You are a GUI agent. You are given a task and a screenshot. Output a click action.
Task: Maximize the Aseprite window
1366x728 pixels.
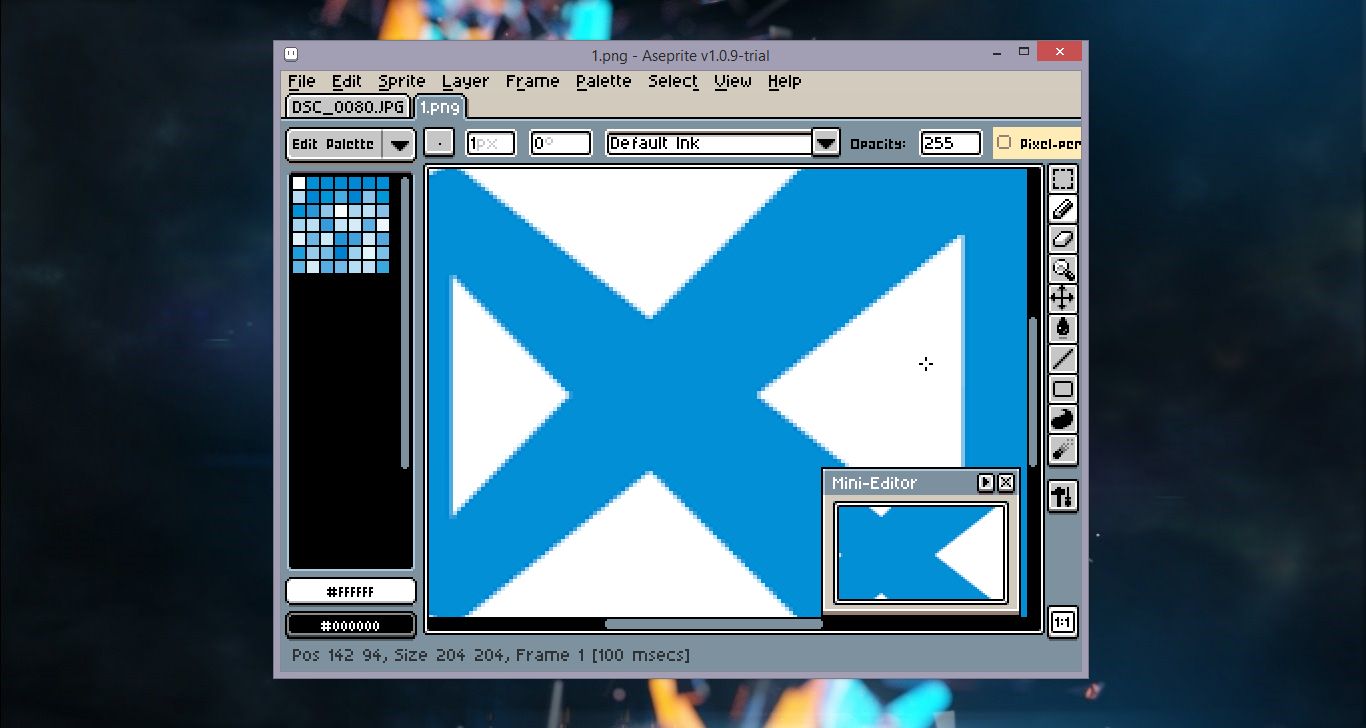1023,51
